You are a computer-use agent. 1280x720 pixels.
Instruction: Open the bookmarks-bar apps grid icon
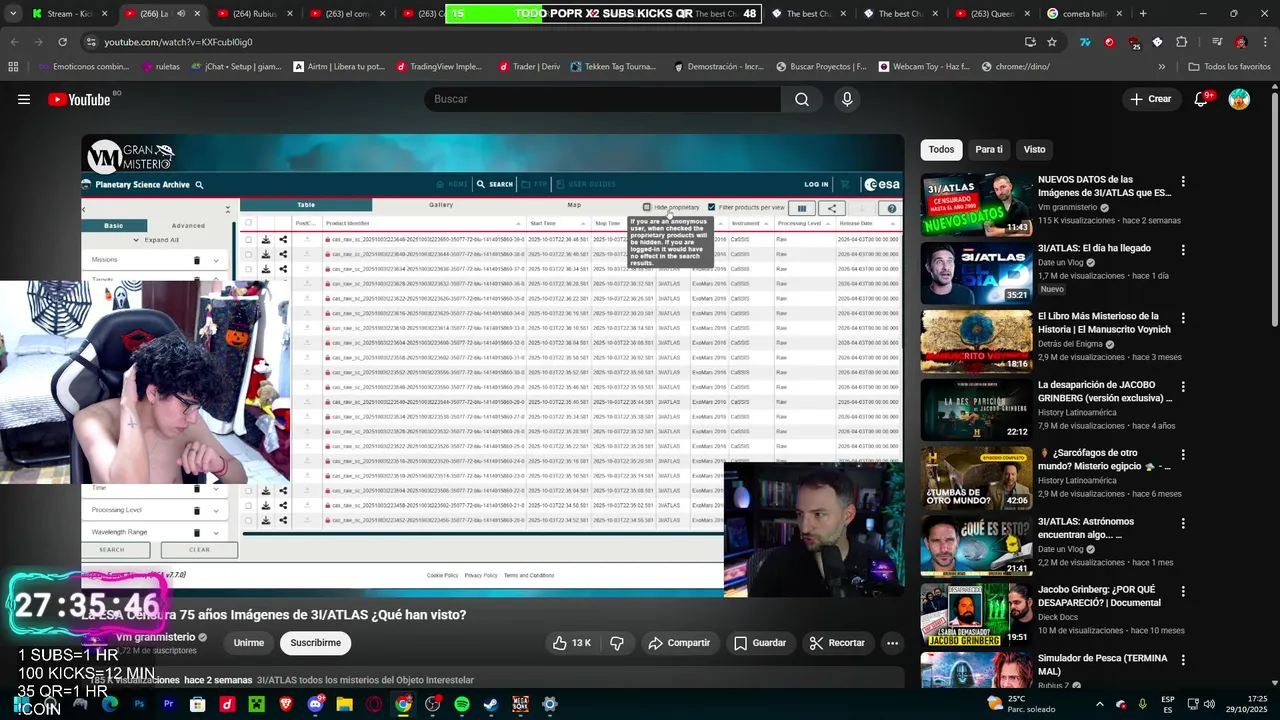[13, 67]
